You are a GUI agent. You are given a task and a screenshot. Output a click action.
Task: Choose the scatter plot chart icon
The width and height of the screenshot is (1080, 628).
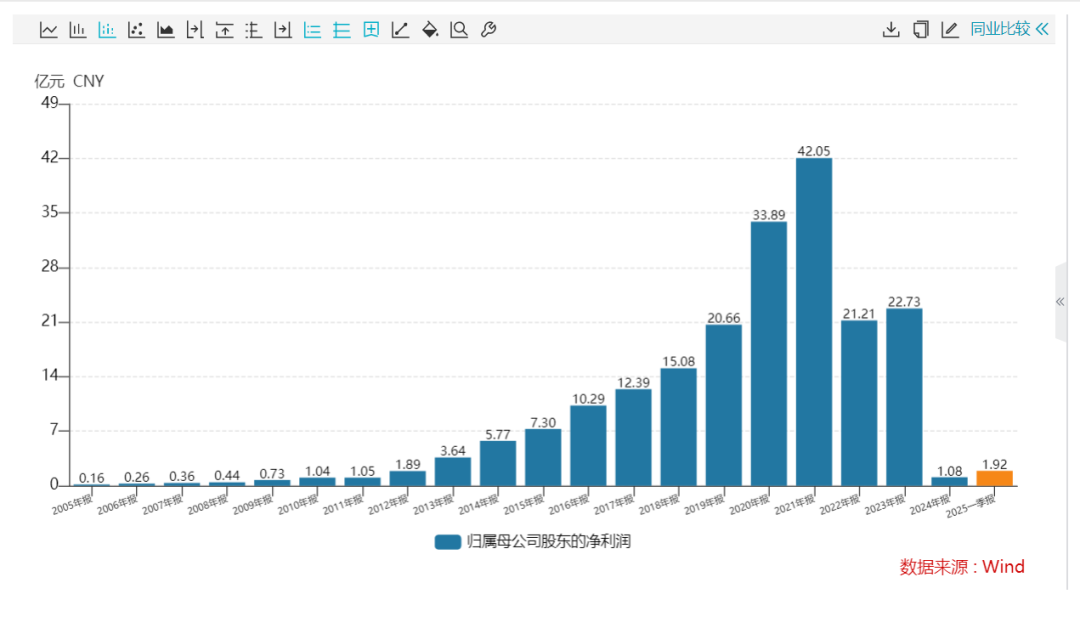(136, 30)
